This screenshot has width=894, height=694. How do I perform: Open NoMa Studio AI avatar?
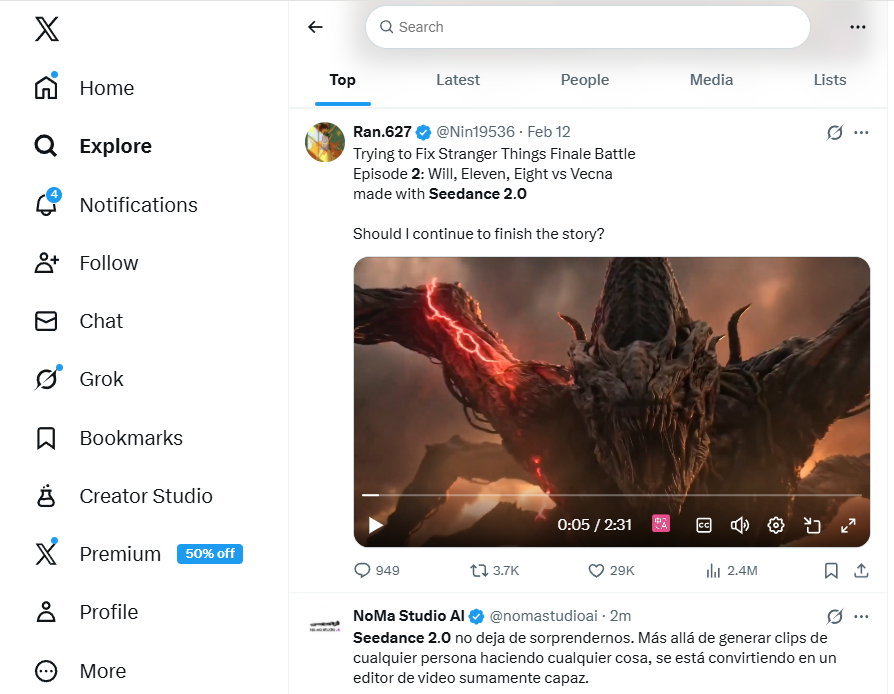(x=325, y=626)
